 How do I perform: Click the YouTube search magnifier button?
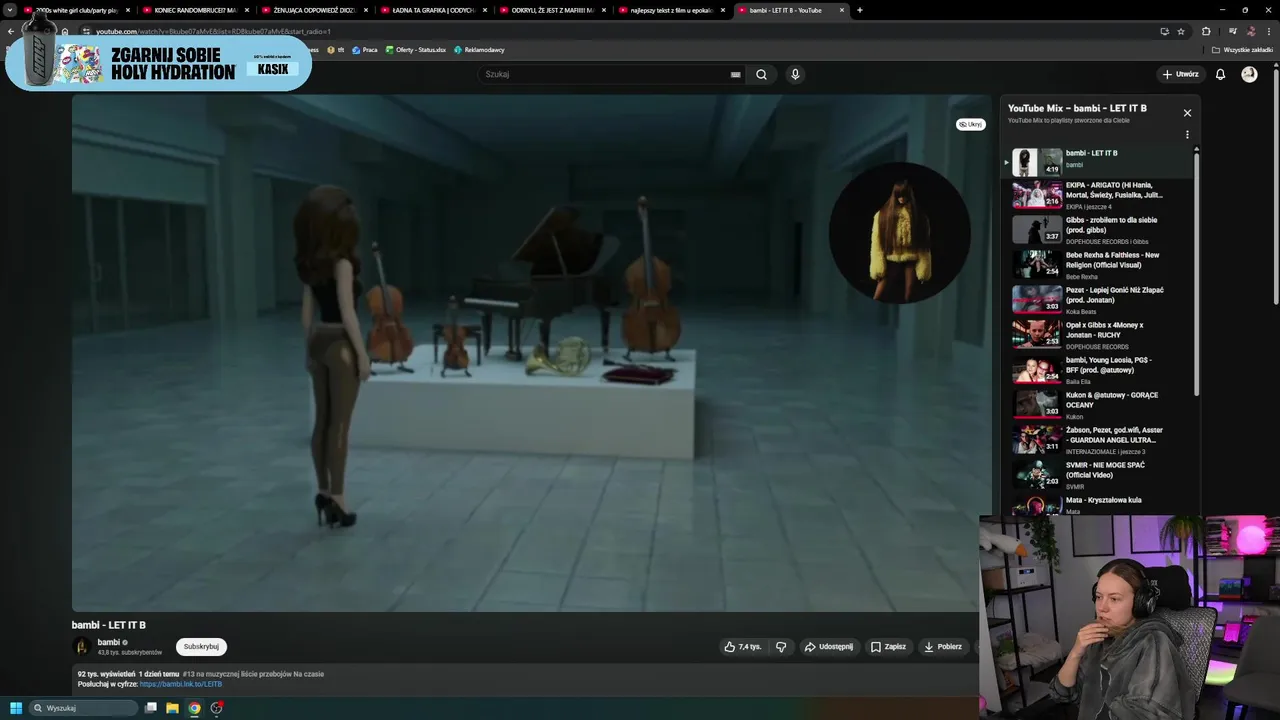click(x=761, y=74)
